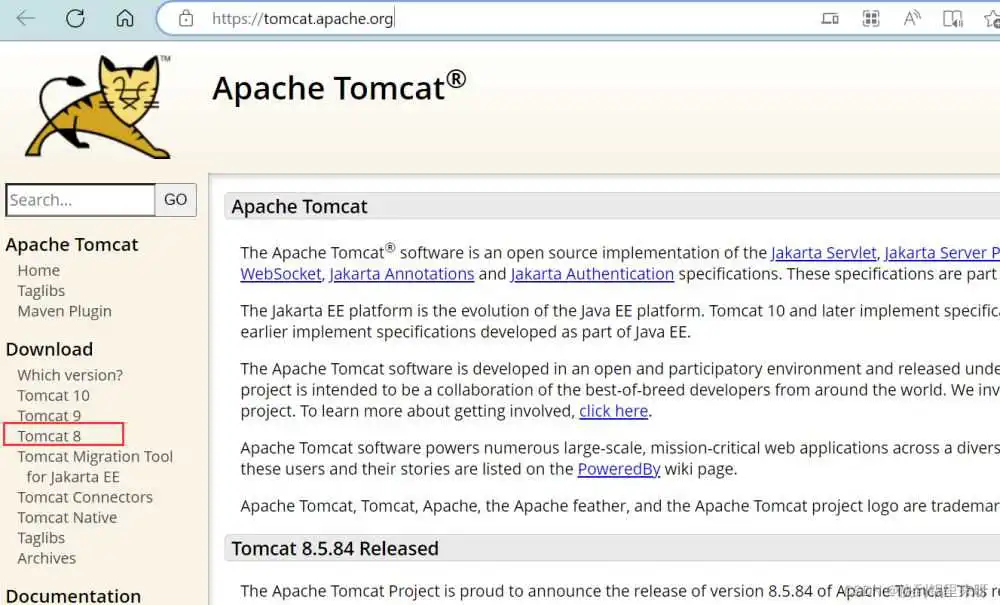Focus the Search... text field
Viewport: 1000px width, 605px height.
point(80,200)
